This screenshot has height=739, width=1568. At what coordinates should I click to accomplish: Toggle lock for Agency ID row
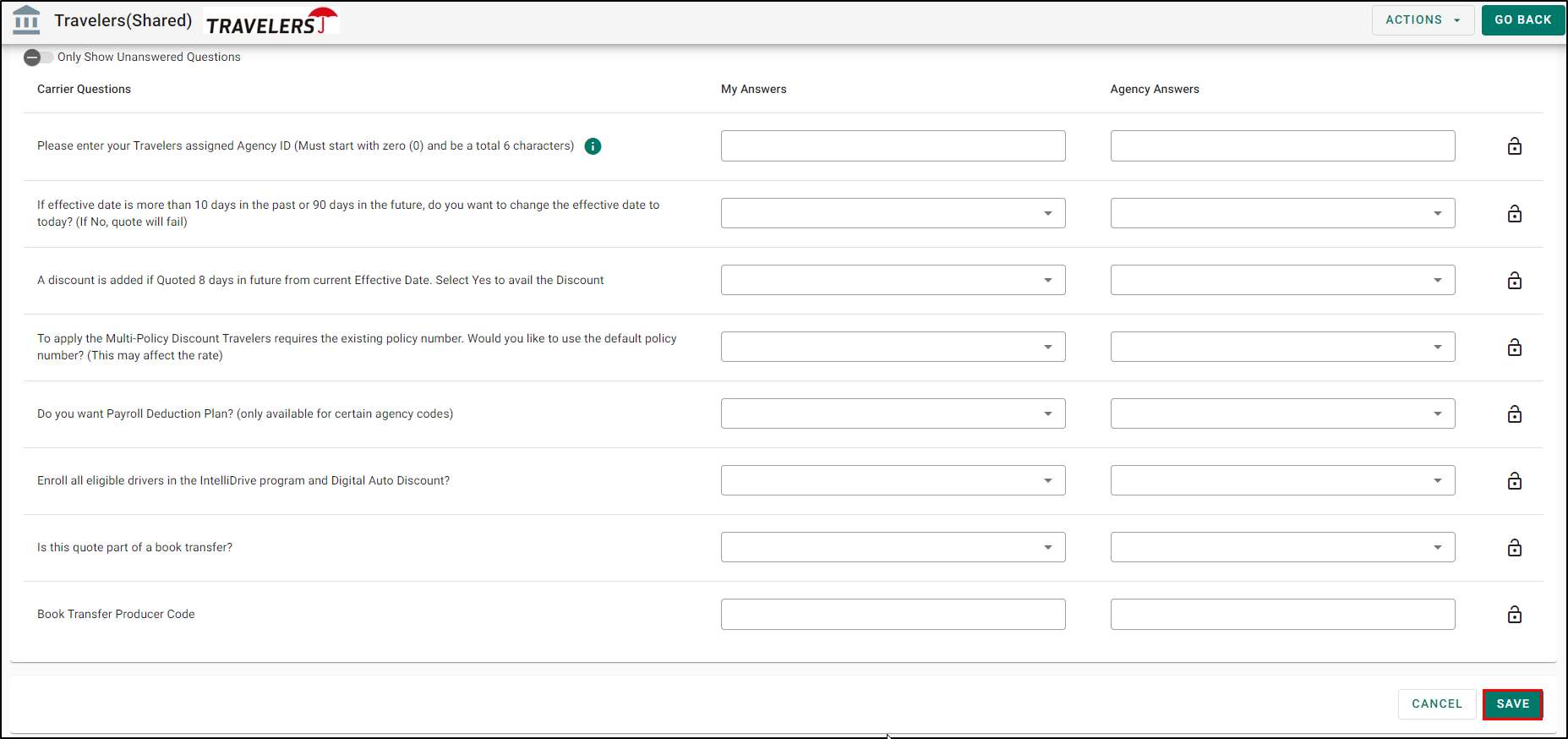1515,146
